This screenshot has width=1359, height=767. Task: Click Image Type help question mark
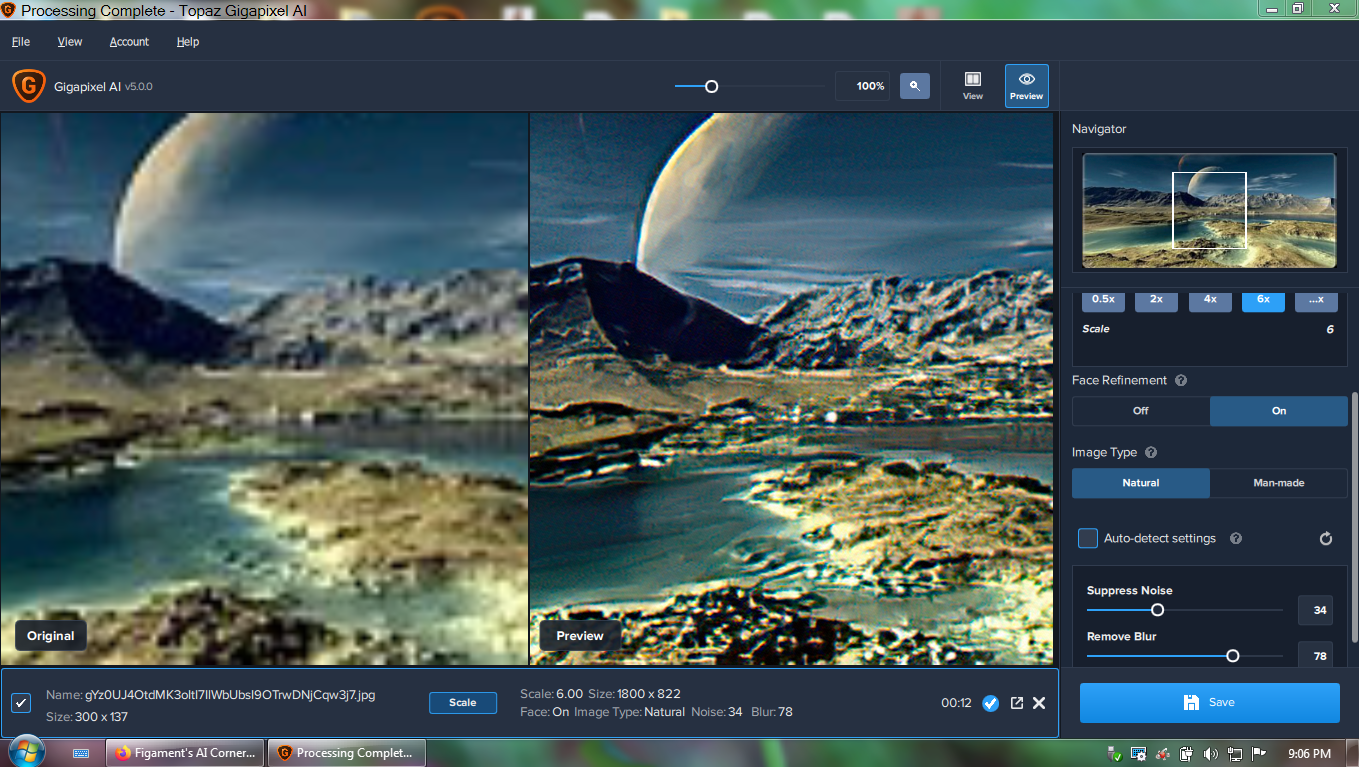[1151, 452]
